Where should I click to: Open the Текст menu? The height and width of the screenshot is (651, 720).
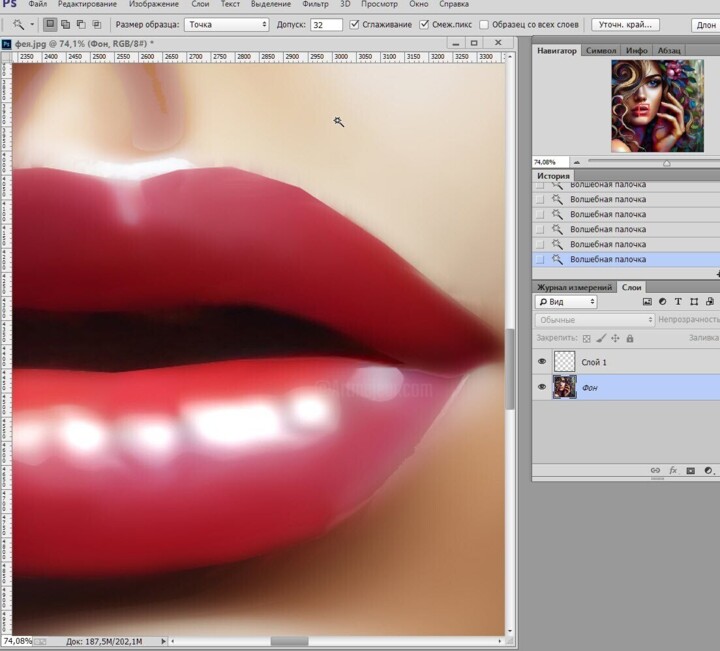(x=230, y=4)
